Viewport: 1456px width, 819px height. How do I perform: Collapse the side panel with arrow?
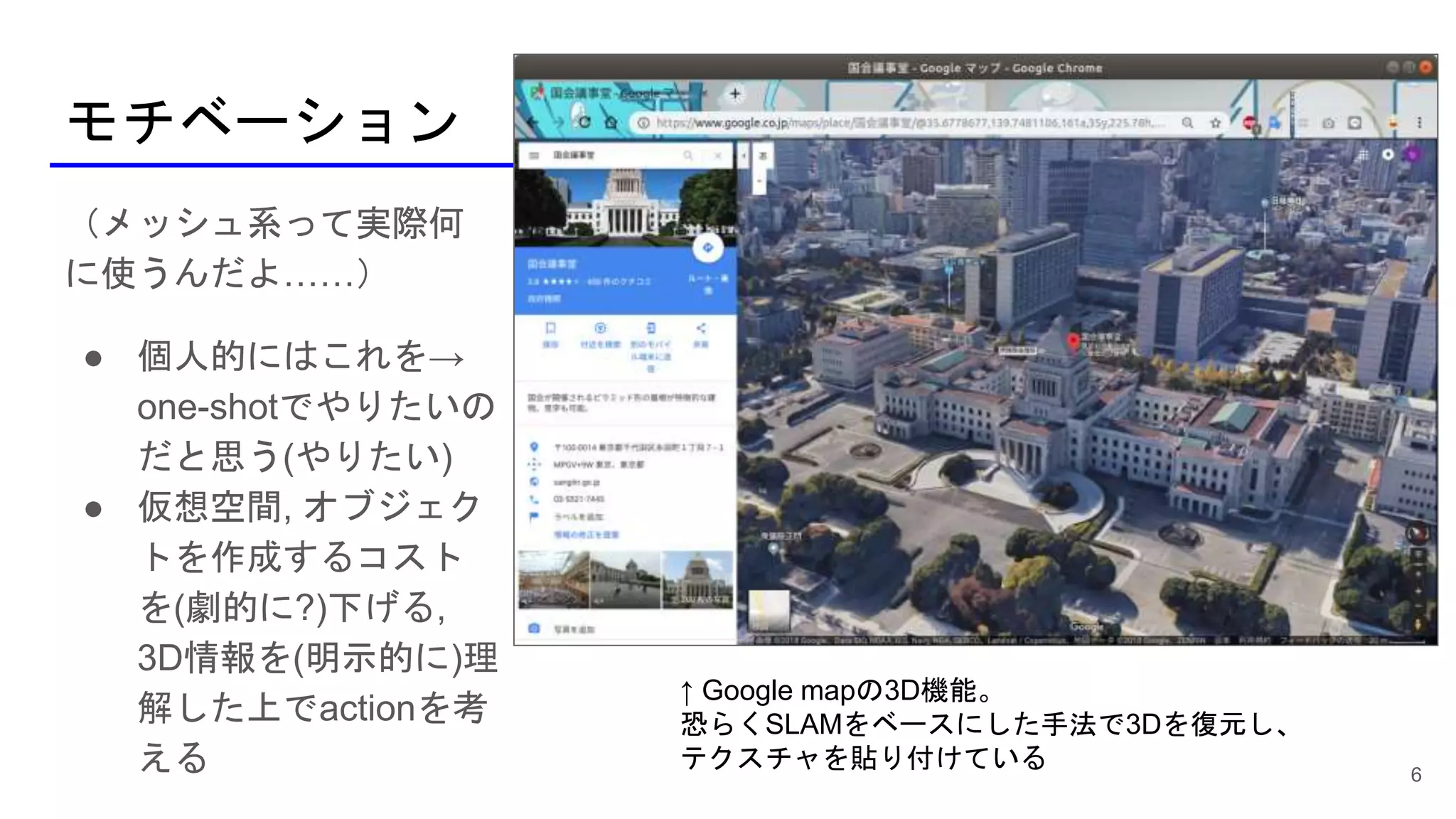tap(744, 155)
